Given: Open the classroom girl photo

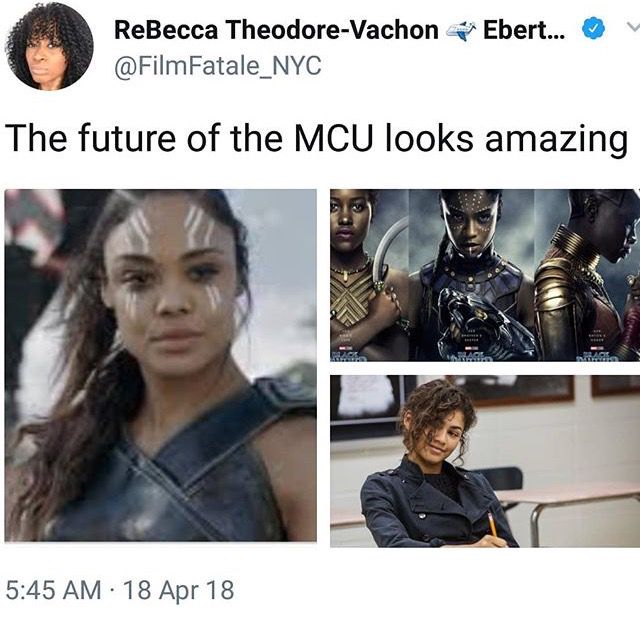Looking at the screenshot, I should pyautogui.click(x=485, y=461).
